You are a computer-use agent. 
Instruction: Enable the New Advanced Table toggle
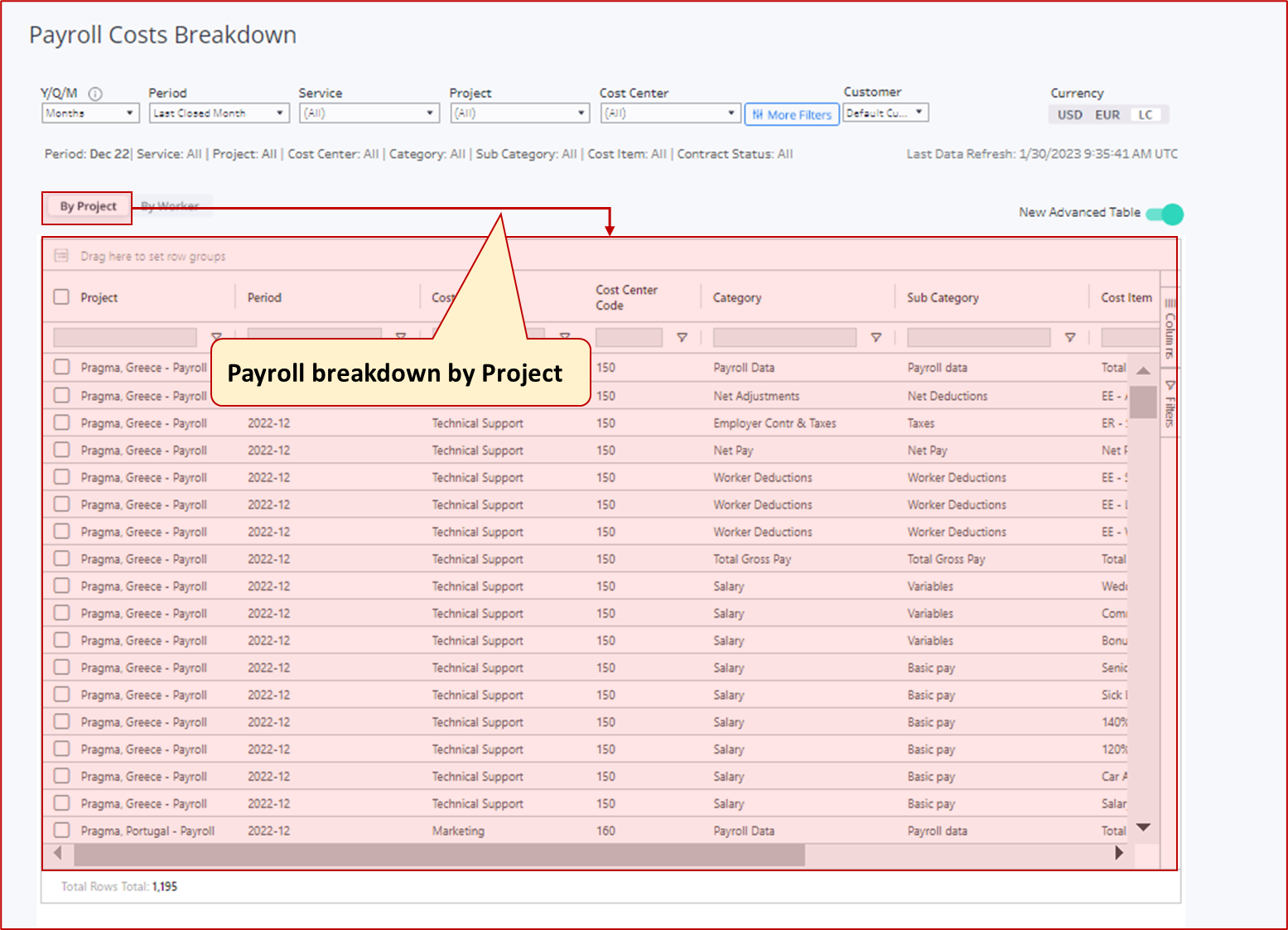pos(1168,214)
